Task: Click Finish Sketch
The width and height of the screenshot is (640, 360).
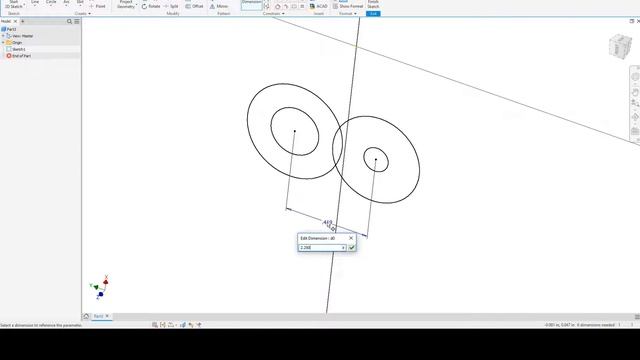Action: coord(373,4)
